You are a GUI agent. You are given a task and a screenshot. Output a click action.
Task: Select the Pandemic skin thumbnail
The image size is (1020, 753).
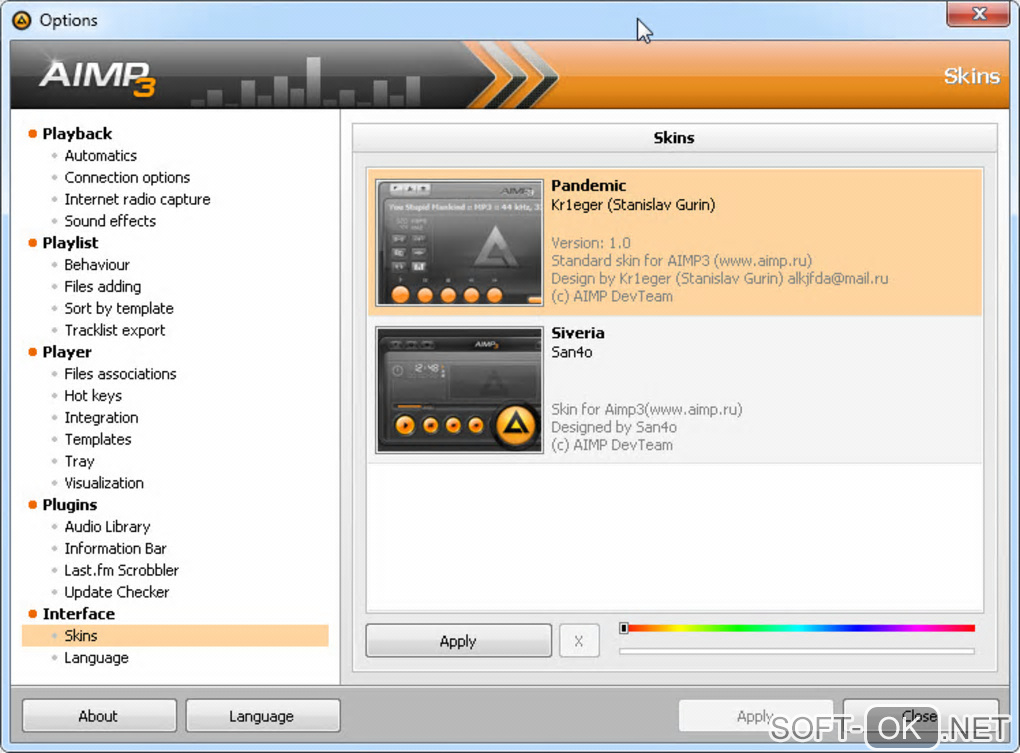pyautogui.click(x=459, y=243)
